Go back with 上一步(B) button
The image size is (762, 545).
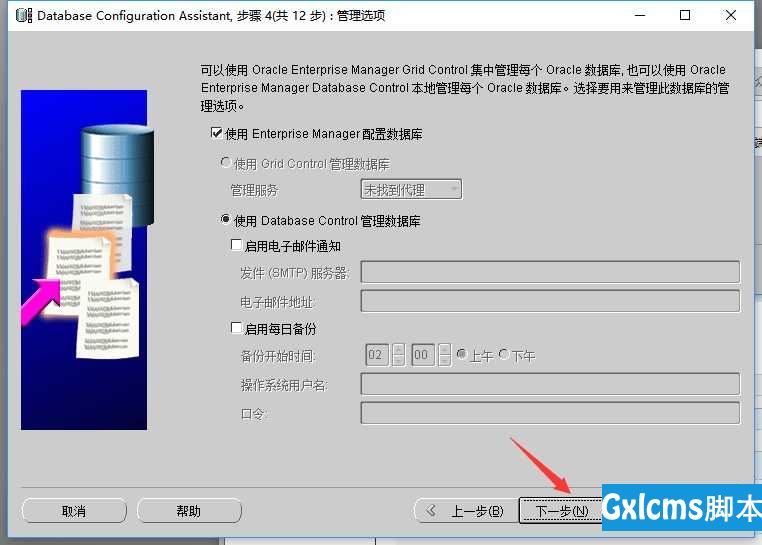[467, 511]
